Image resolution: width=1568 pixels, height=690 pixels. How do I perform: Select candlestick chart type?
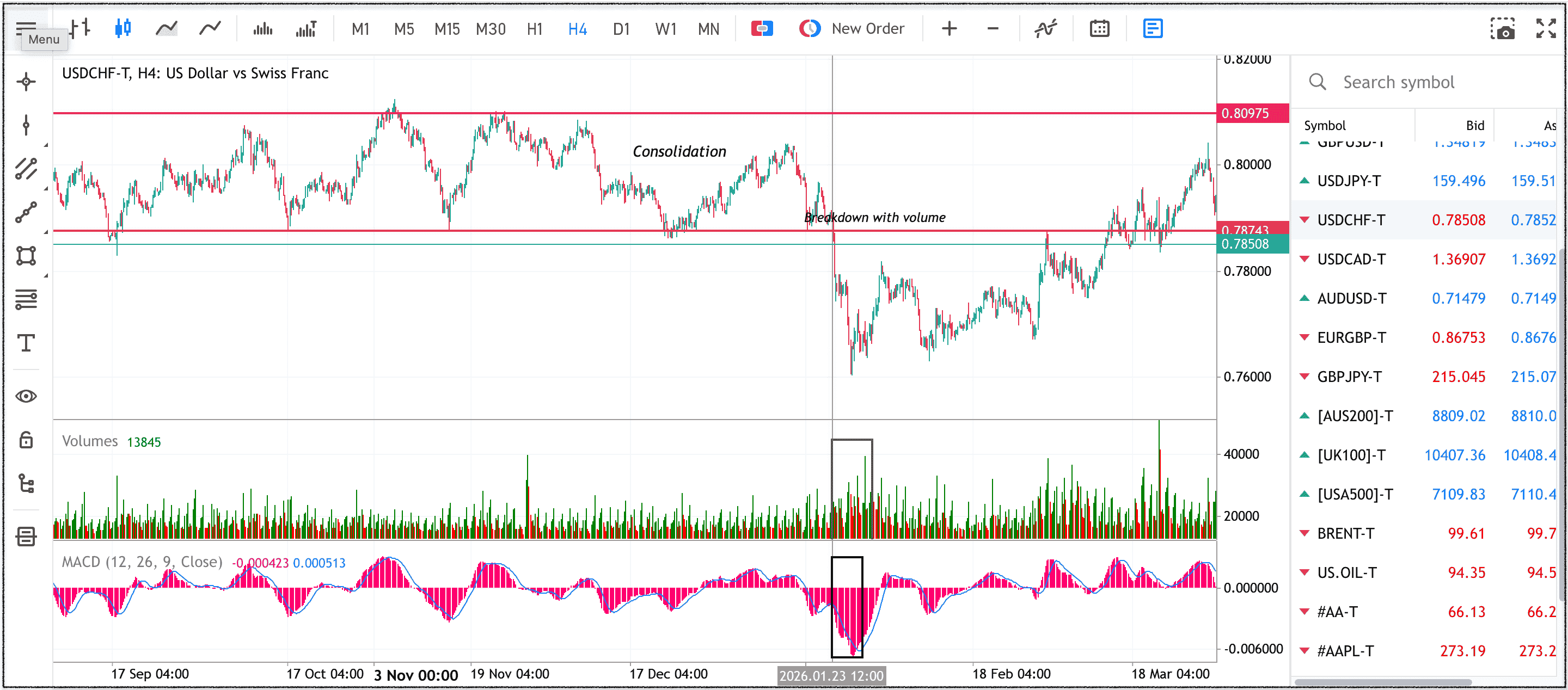tap(123, 28)
